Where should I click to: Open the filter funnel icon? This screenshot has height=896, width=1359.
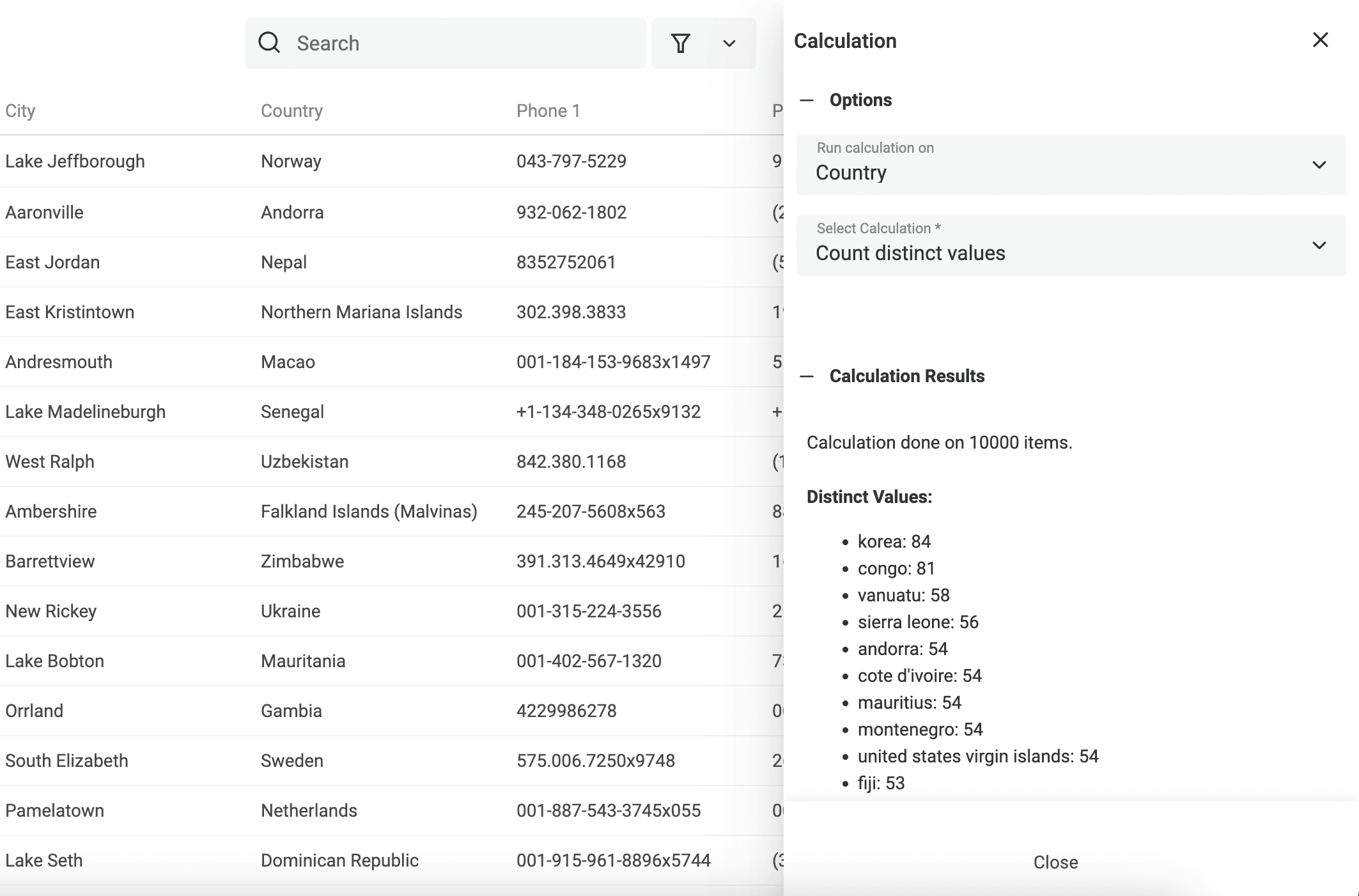[681, 43]
